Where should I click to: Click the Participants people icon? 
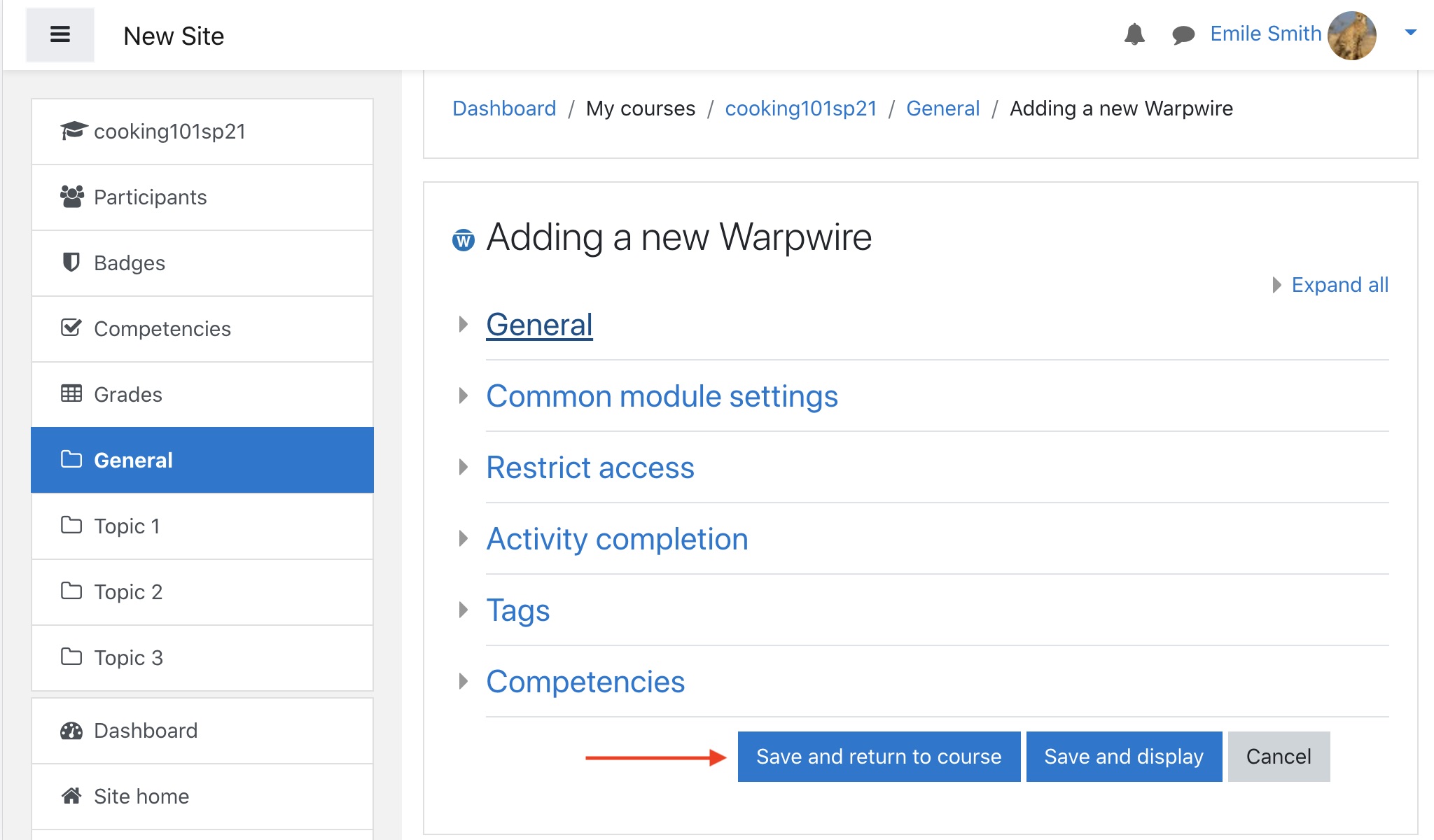coord(71,197)
